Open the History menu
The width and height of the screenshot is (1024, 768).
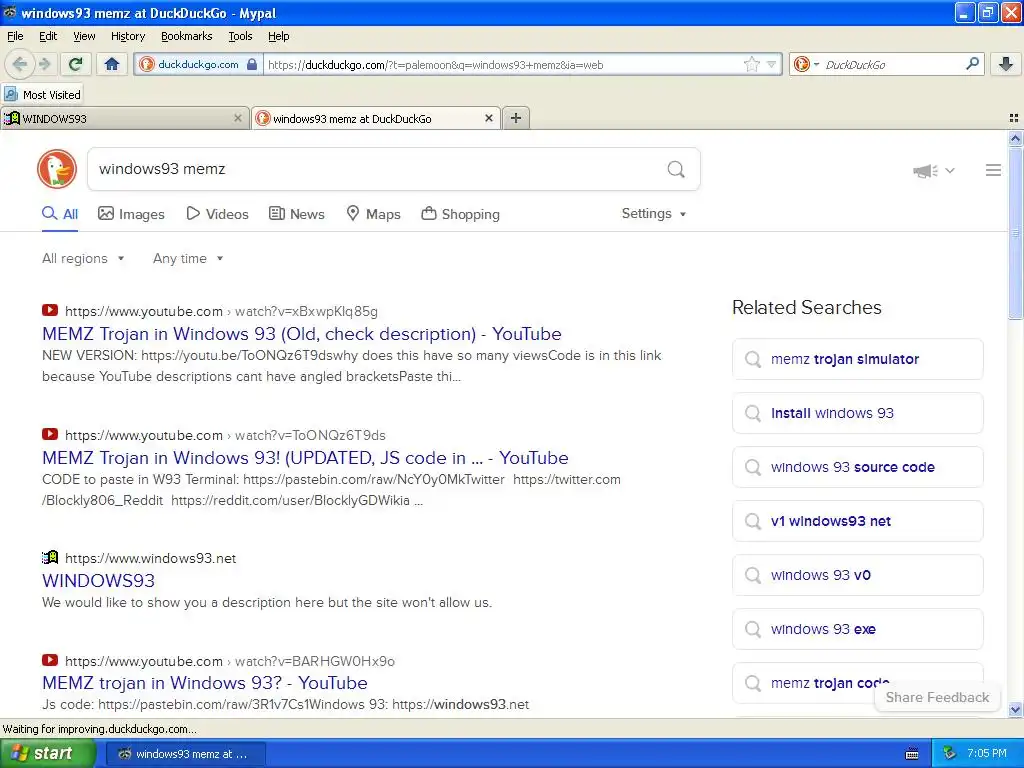pyautogui.click(x=127, y=36)
